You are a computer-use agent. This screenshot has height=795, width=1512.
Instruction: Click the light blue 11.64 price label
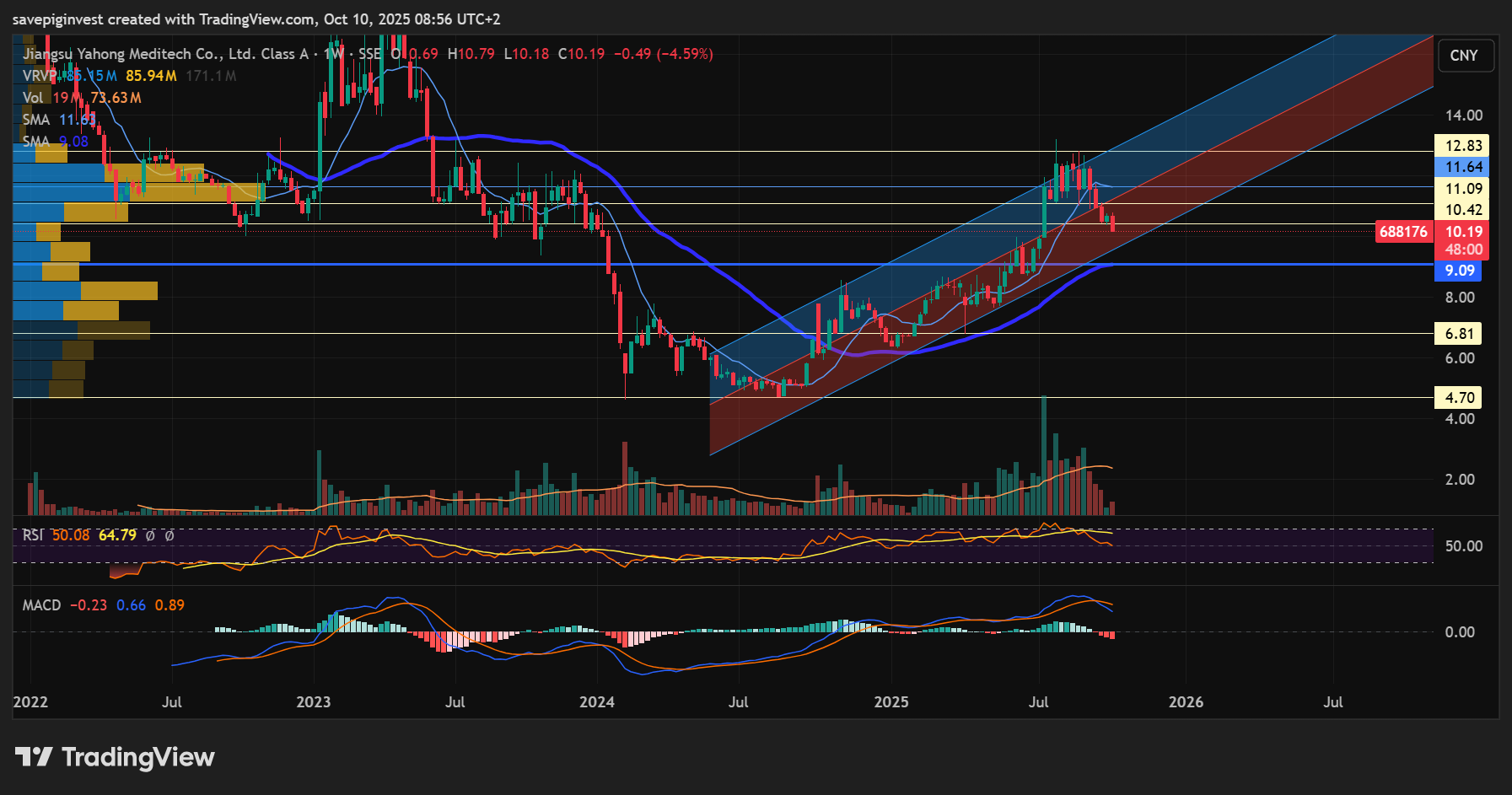1463,167
